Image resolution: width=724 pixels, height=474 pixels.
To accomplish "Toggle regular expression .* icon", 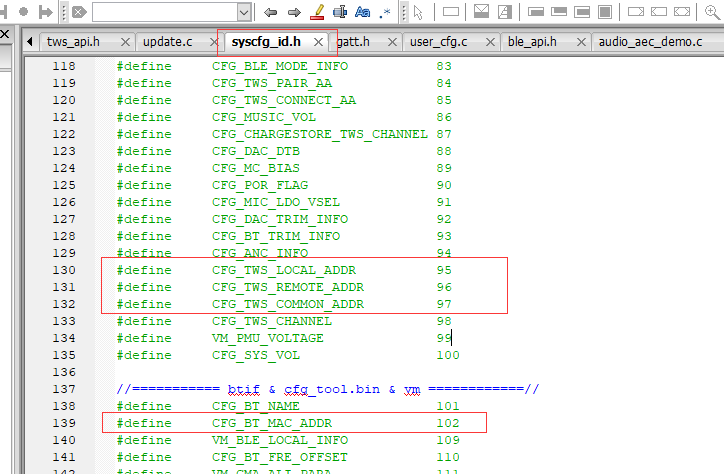I will click(x=385, y=12).
